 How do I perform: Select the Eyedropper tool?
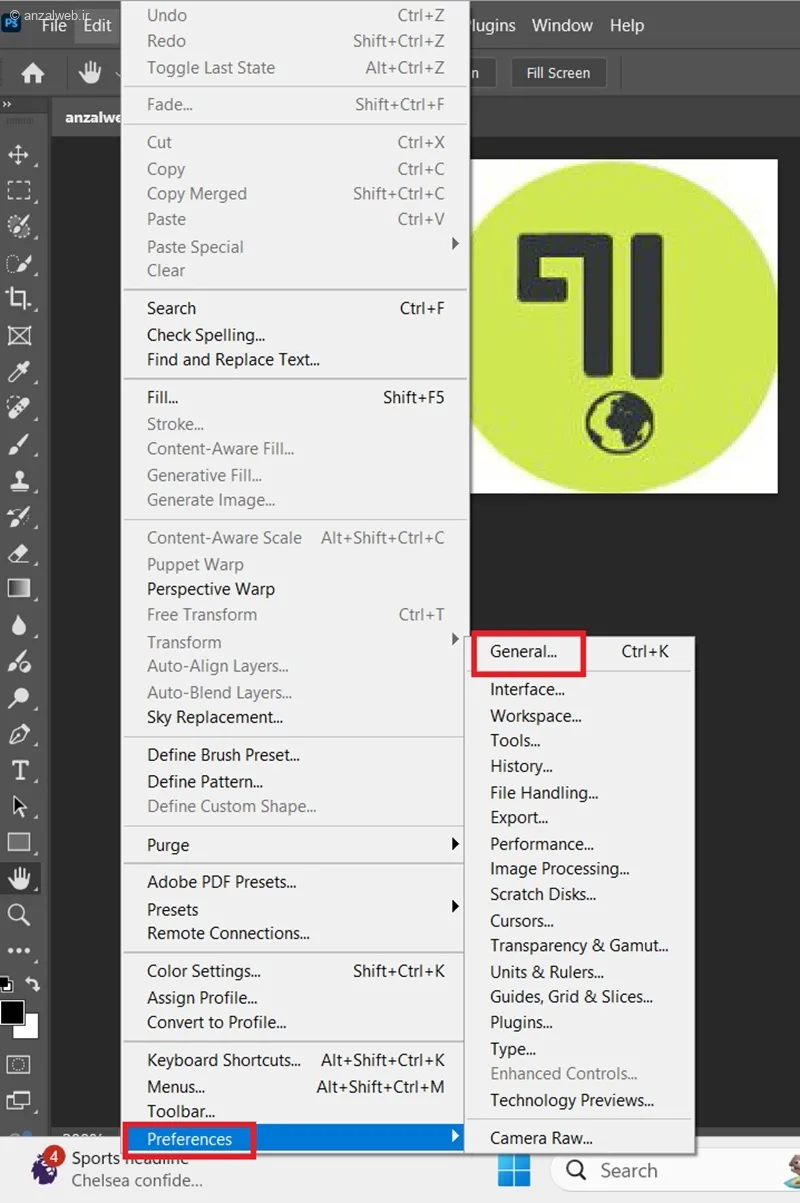pos(19,372)
